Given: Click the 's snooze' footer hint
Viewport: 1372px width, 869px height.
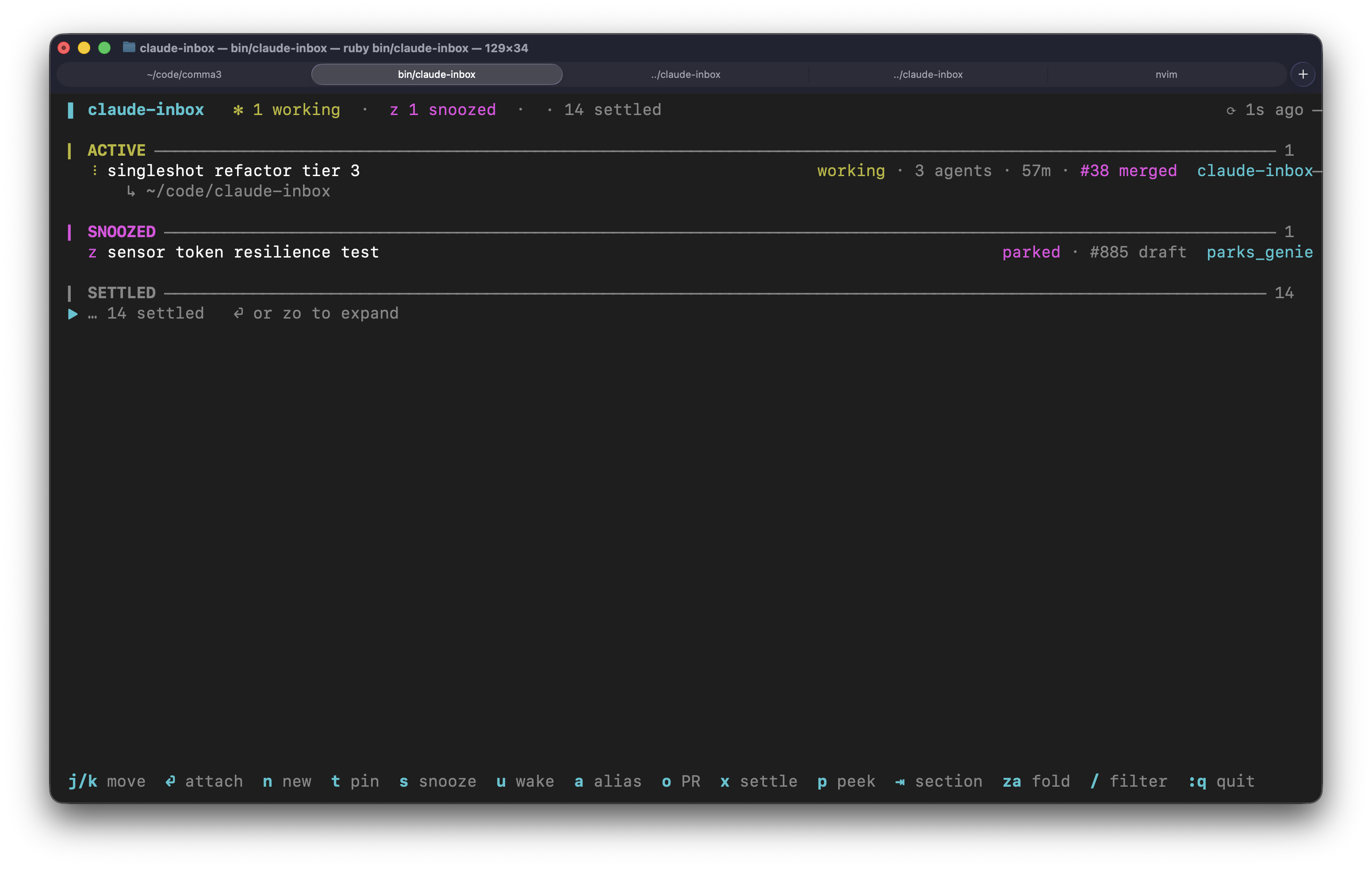Looking at the screenshot, I should pyautogui.click(x=437, y=782).
